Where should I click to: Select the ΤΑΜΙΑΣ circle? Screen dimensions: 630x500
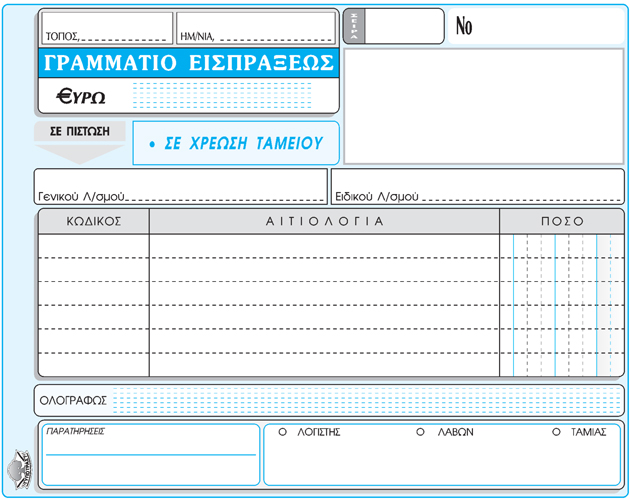click(556, 433)
